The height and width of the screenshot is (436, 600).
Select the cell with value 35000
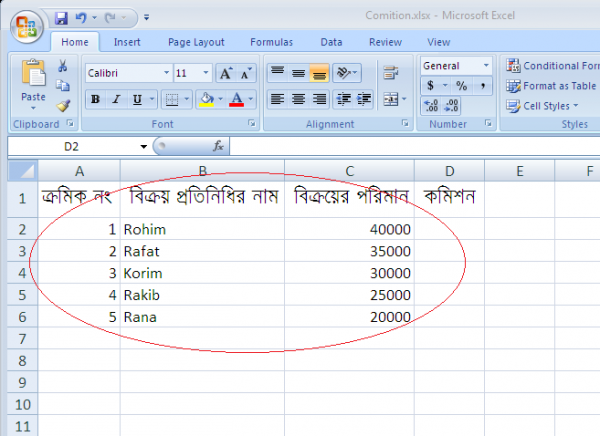349,251
